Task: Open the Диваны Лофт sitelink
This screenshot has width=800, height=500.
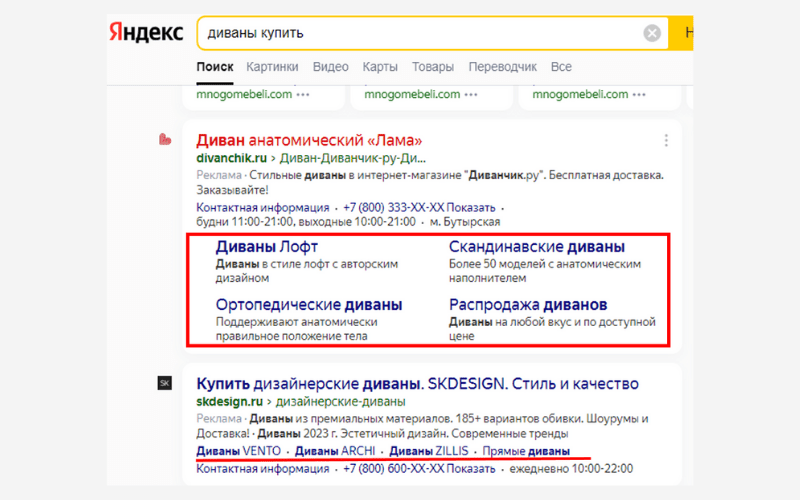Action: pyautogui.click(x=267, y=247)
